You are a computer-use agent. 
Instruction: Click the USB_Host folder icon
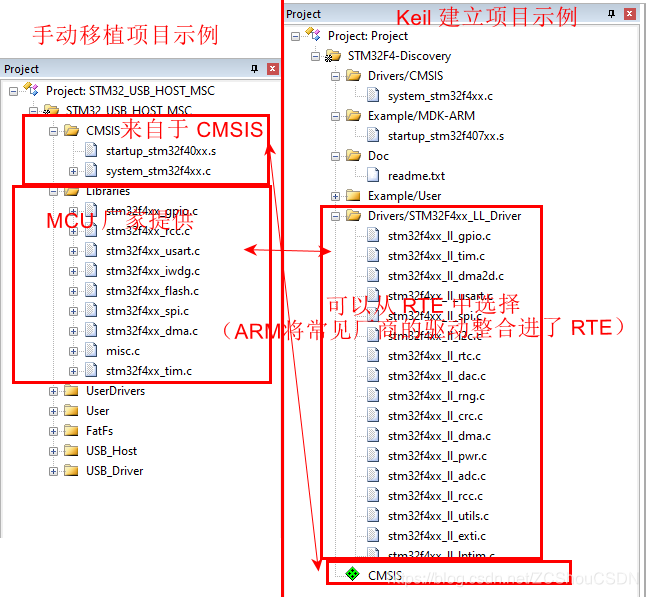coord(71,450)
